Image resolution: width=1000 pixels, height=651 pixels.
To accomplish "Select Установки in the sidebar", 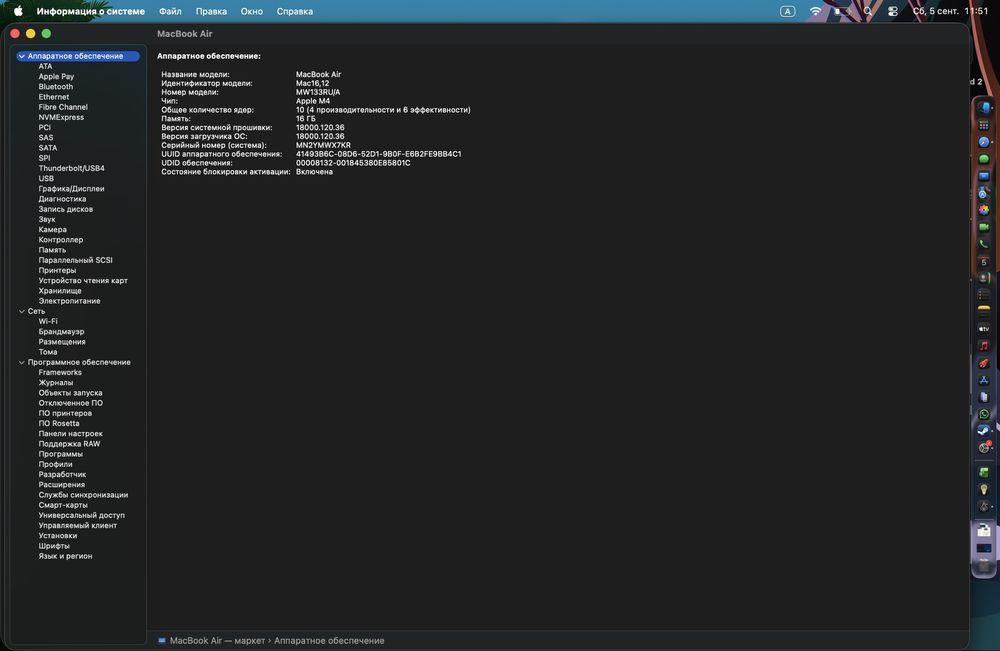I will pyautogui.click(x=57, y=536).
